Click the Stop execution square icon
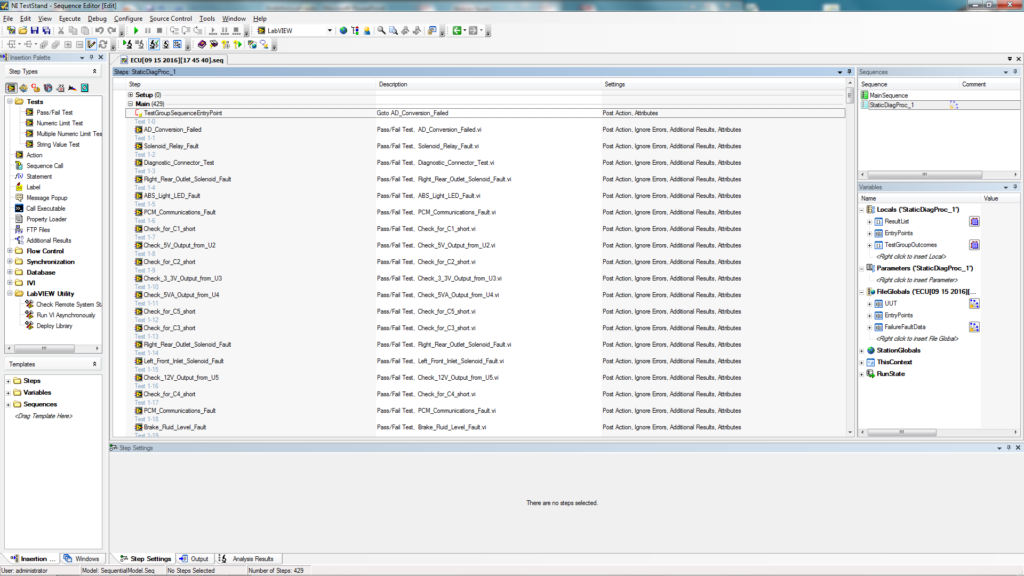Viewport: 1024px width, 576px height. tap(159, 31)
